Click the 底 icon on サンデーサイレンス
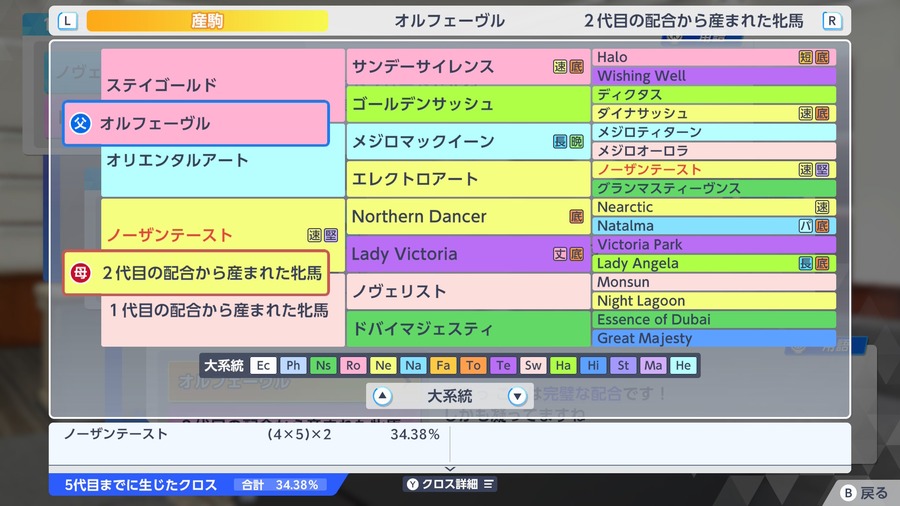Viewport: 900px width, 506px height. pos(576,67)
